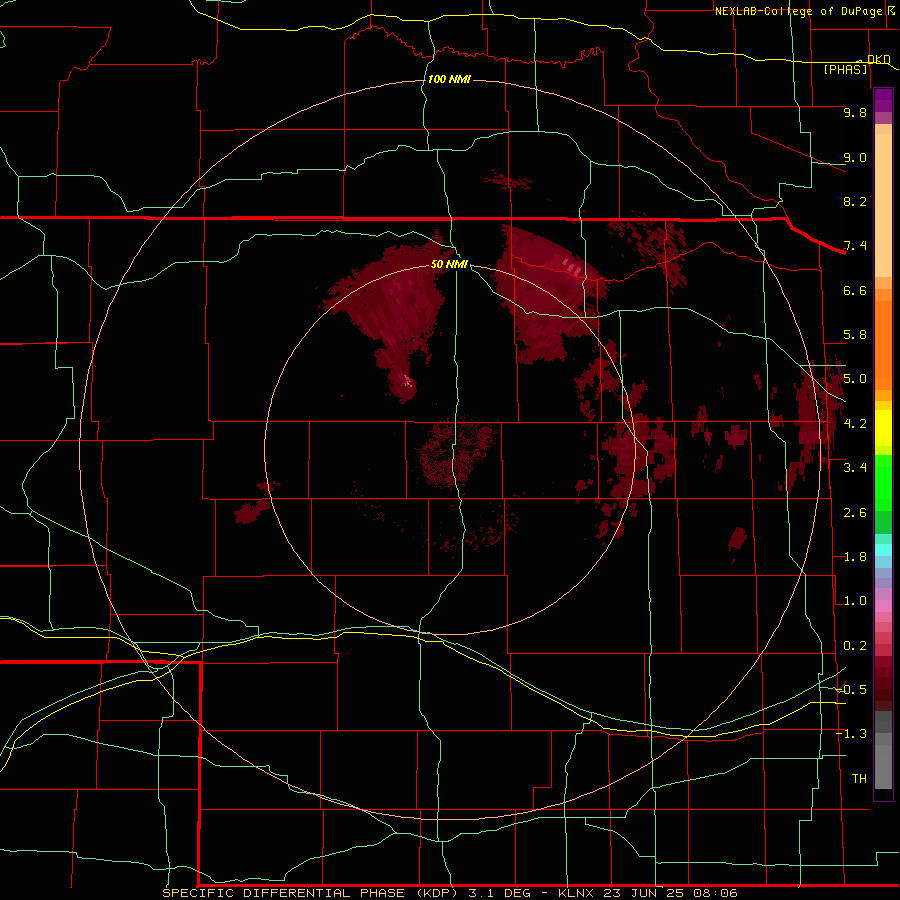Click the 8.2 value on the scale

[x=855, y=201]
